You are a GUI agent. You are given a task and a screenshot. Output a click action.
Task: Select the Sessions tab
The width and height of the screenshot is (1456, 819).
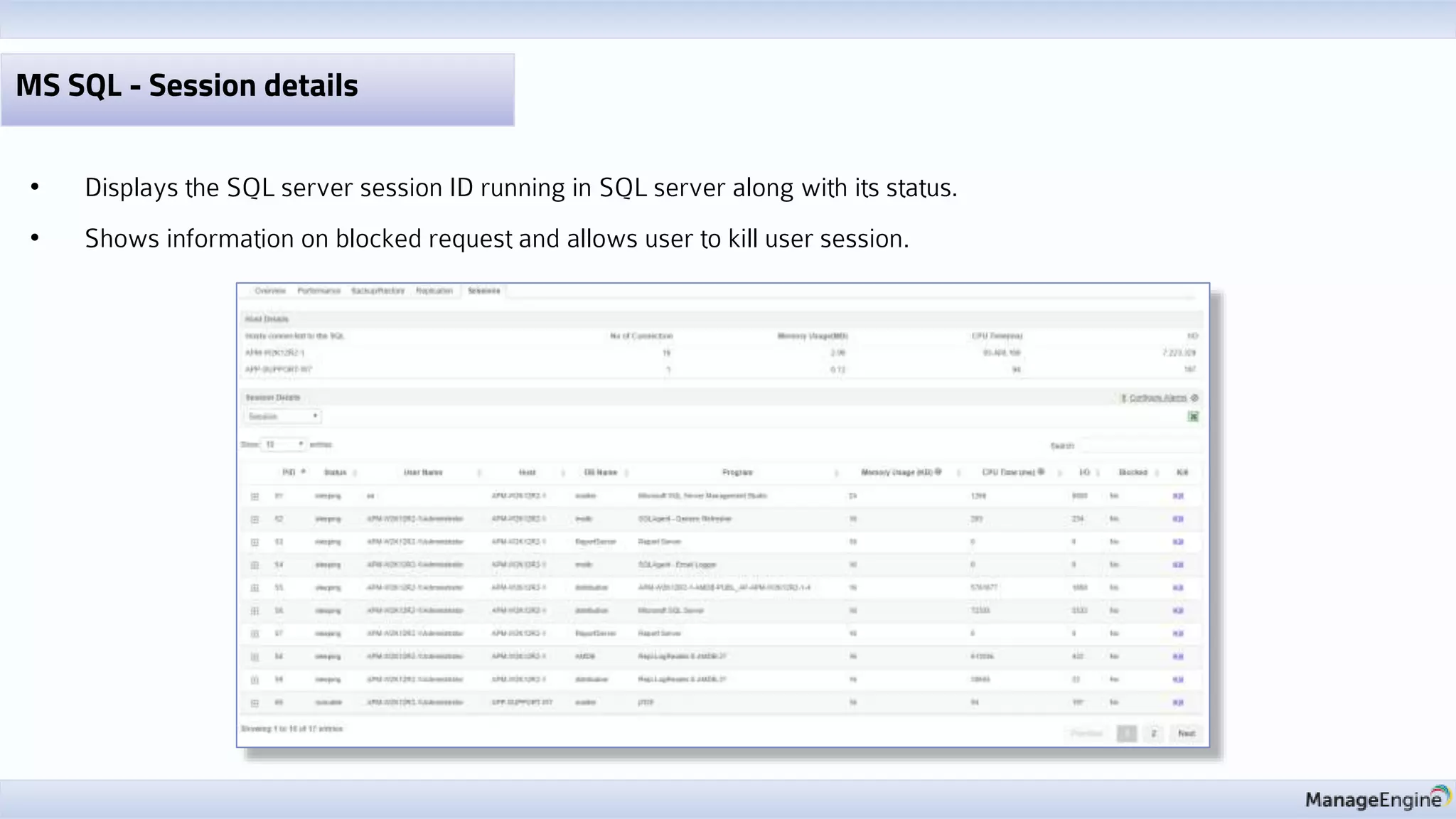[483, 291]
